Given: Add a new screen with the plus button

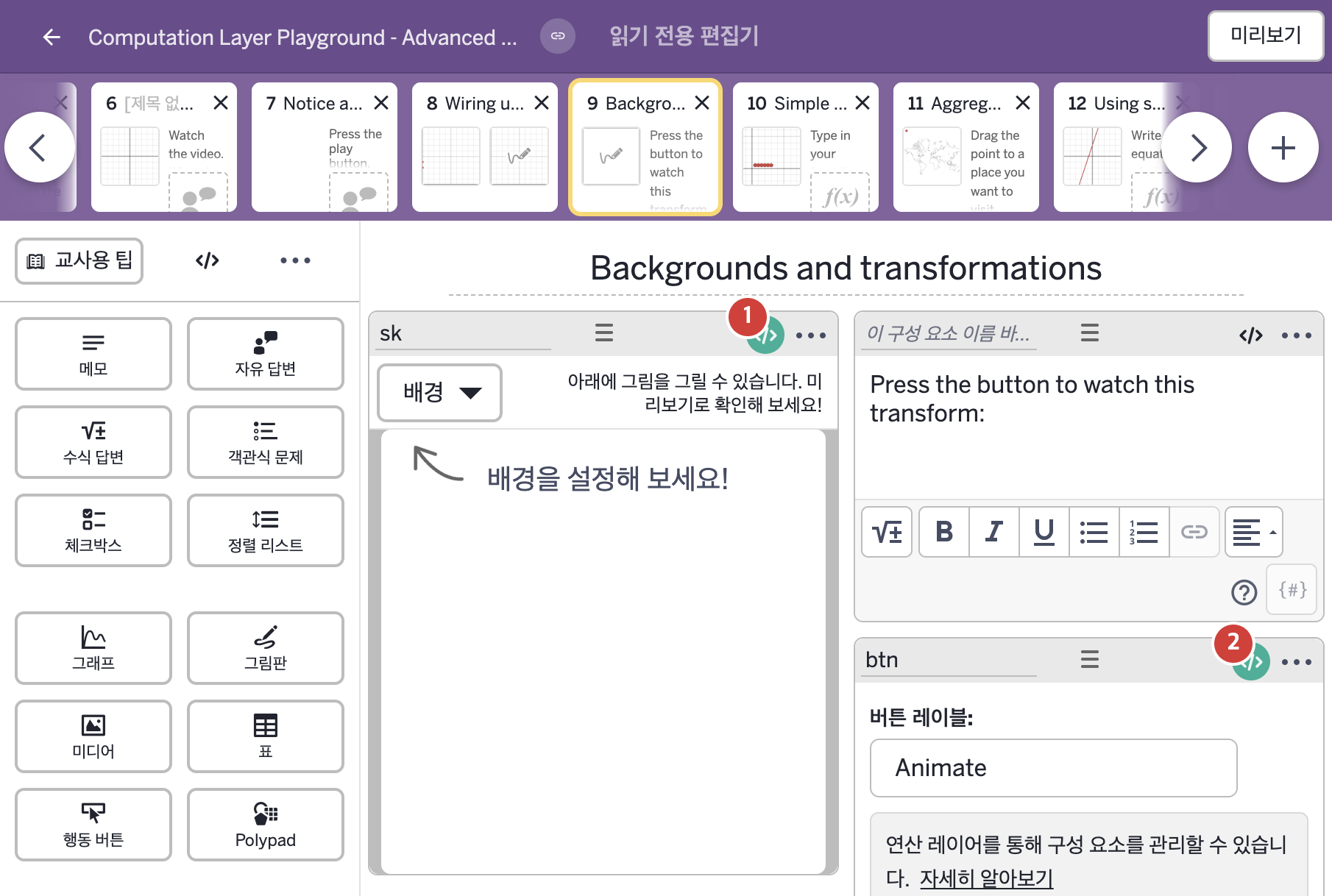Looking at the screenshot, I should (x=1283, y=147).
